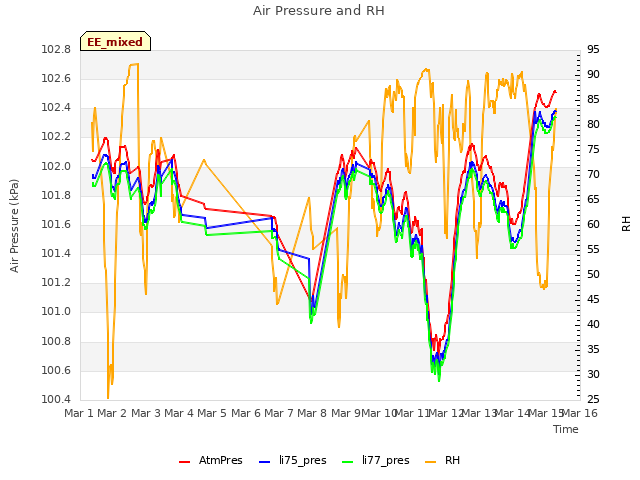
Task: Click the 100.4 left axis value
Action: (56, 399)
